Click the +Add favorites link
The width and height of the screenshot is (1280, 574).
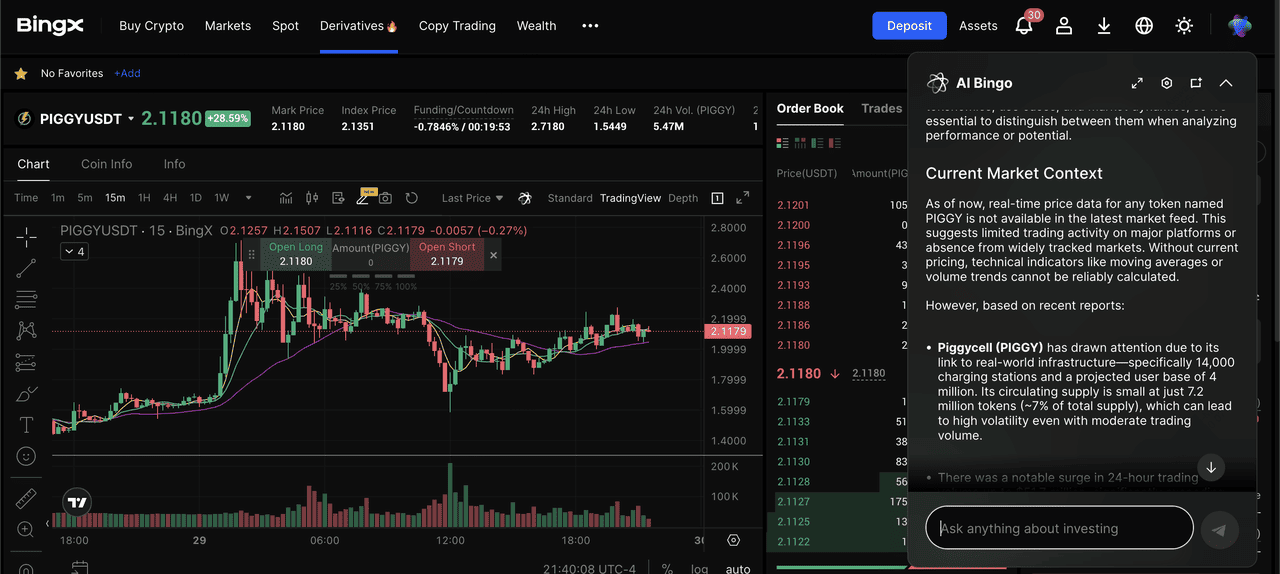pyautogui.click(x=127, y=73)
